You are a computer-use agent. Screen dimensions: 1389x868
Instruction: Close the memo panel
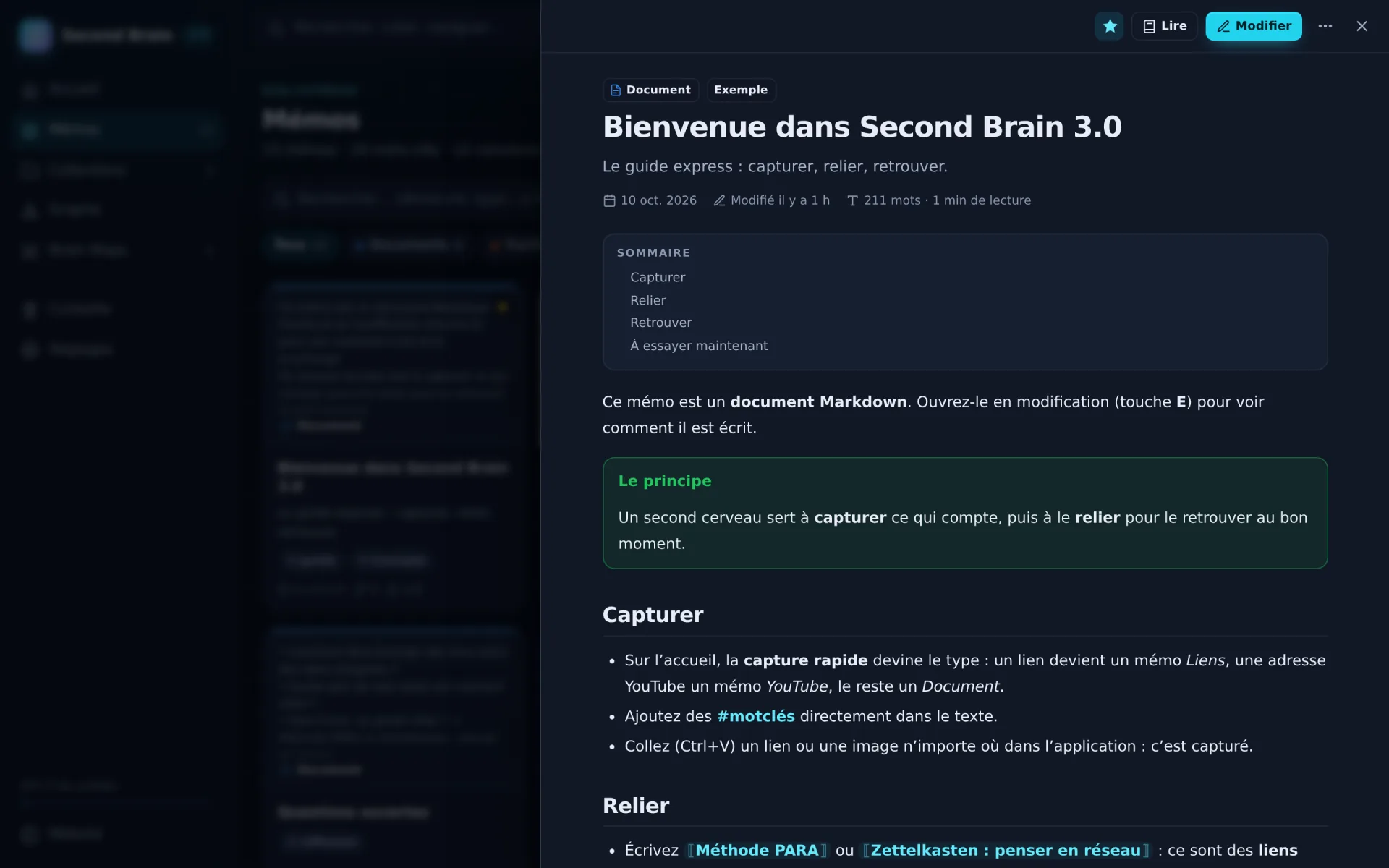(x=1362, y=26)
